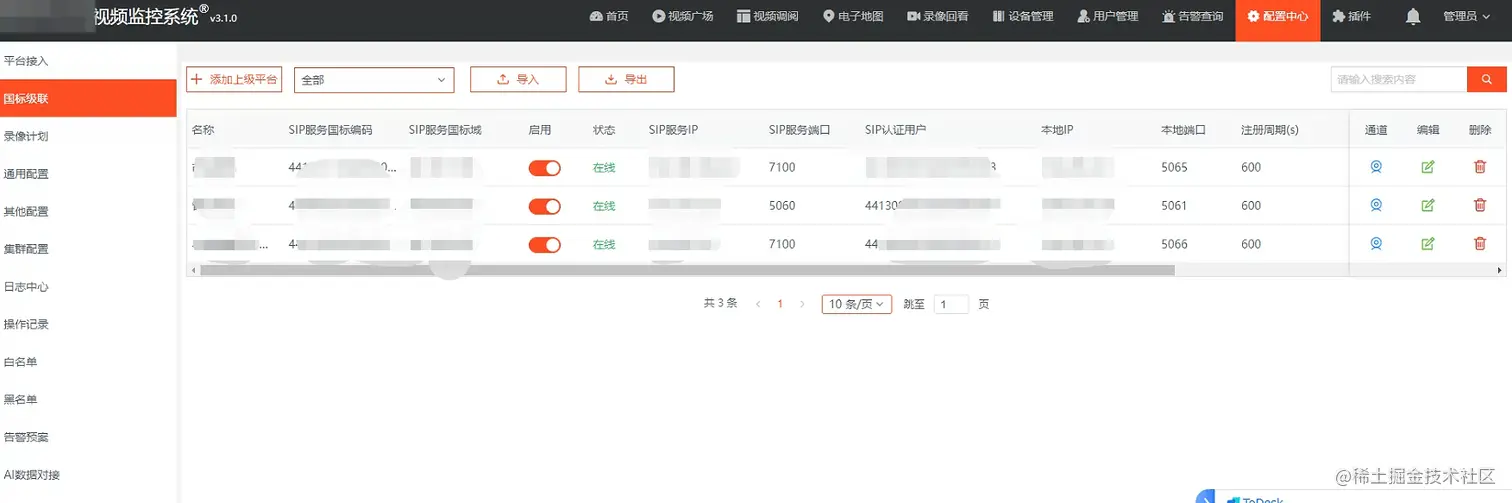Open channel icon in 5065 row
The width and height of the screenshot is (1512, 503).
[x=1376, y=167]
